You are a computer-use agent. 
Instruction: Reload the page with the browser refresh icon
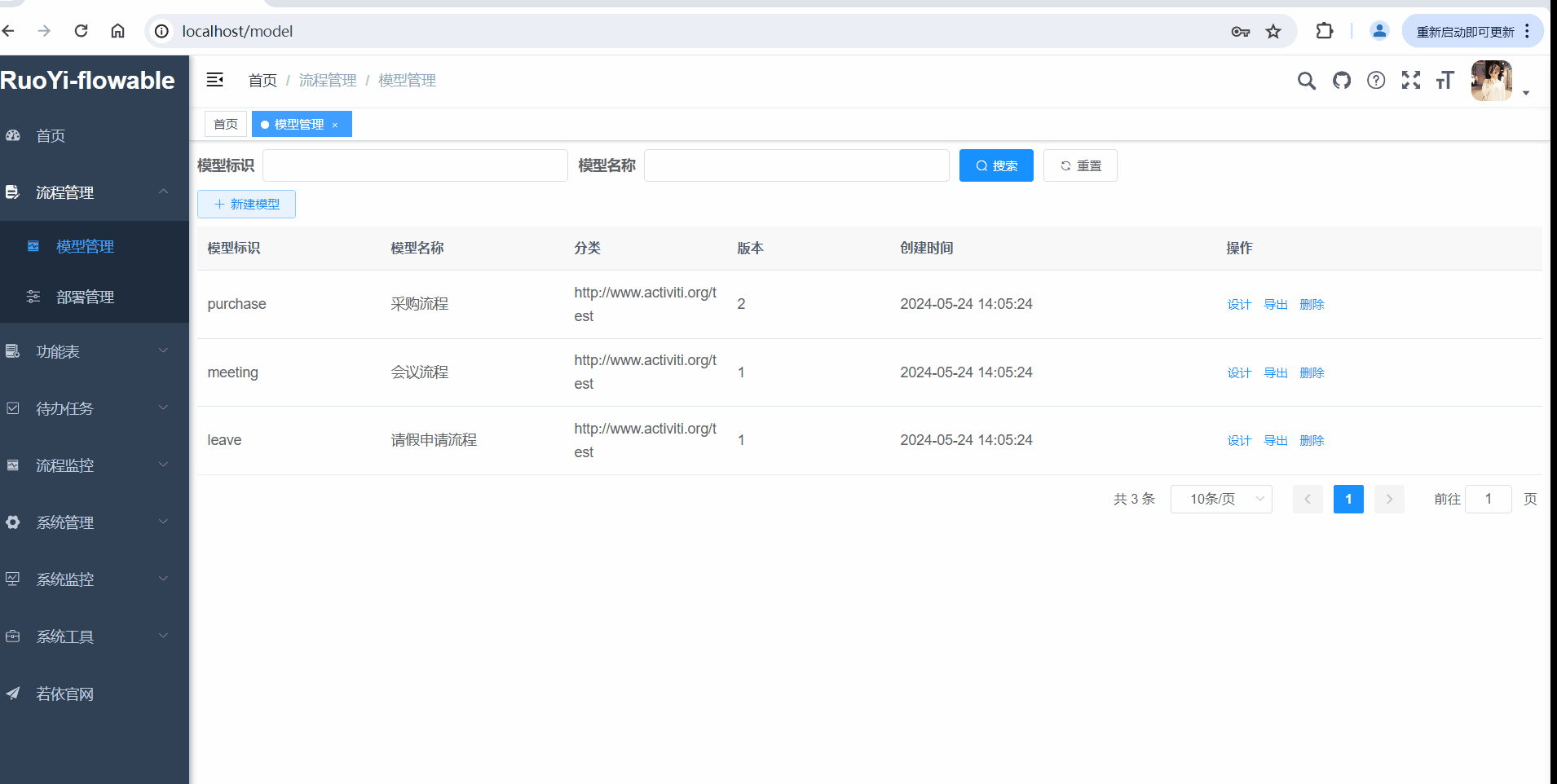point(81,30)
